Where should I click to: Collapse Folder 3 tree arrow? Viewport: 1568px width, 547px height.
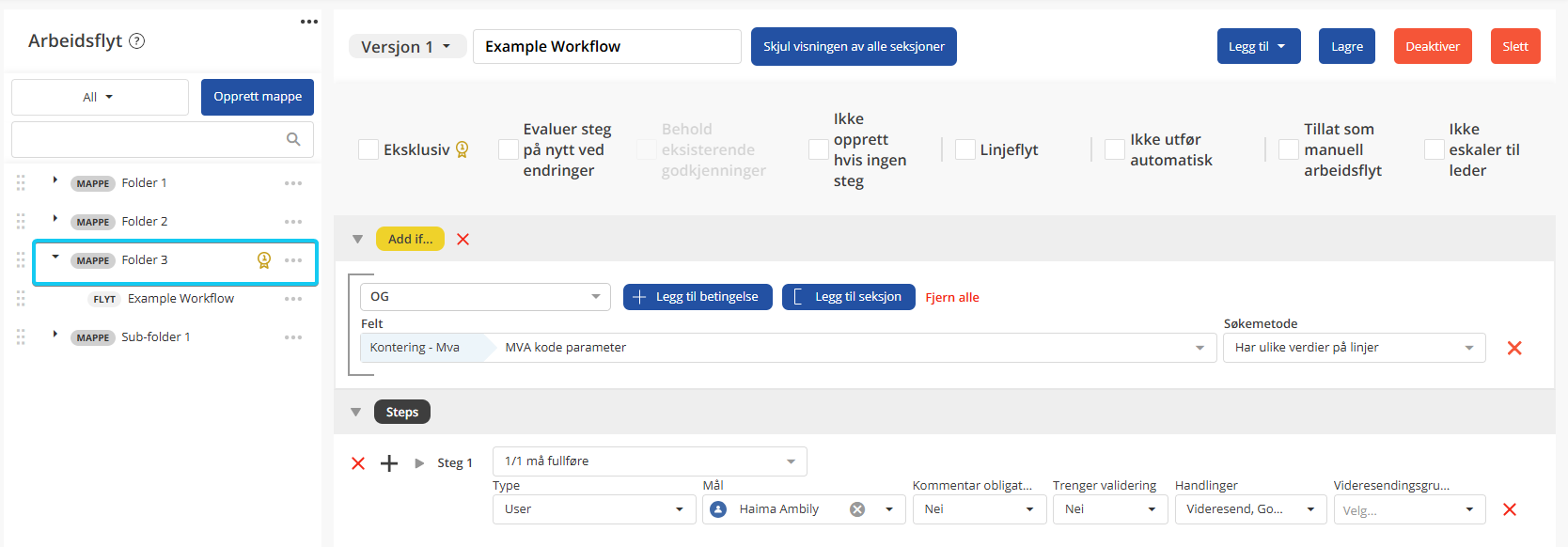point(55,257)
